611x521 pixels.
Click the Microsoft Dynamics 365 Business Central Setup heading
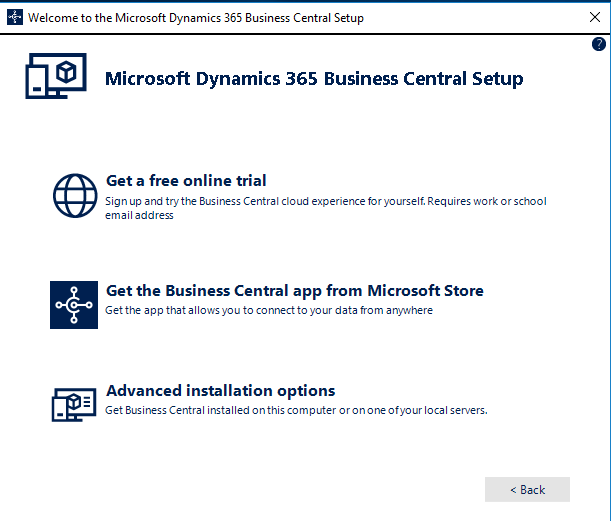[314, 79]
